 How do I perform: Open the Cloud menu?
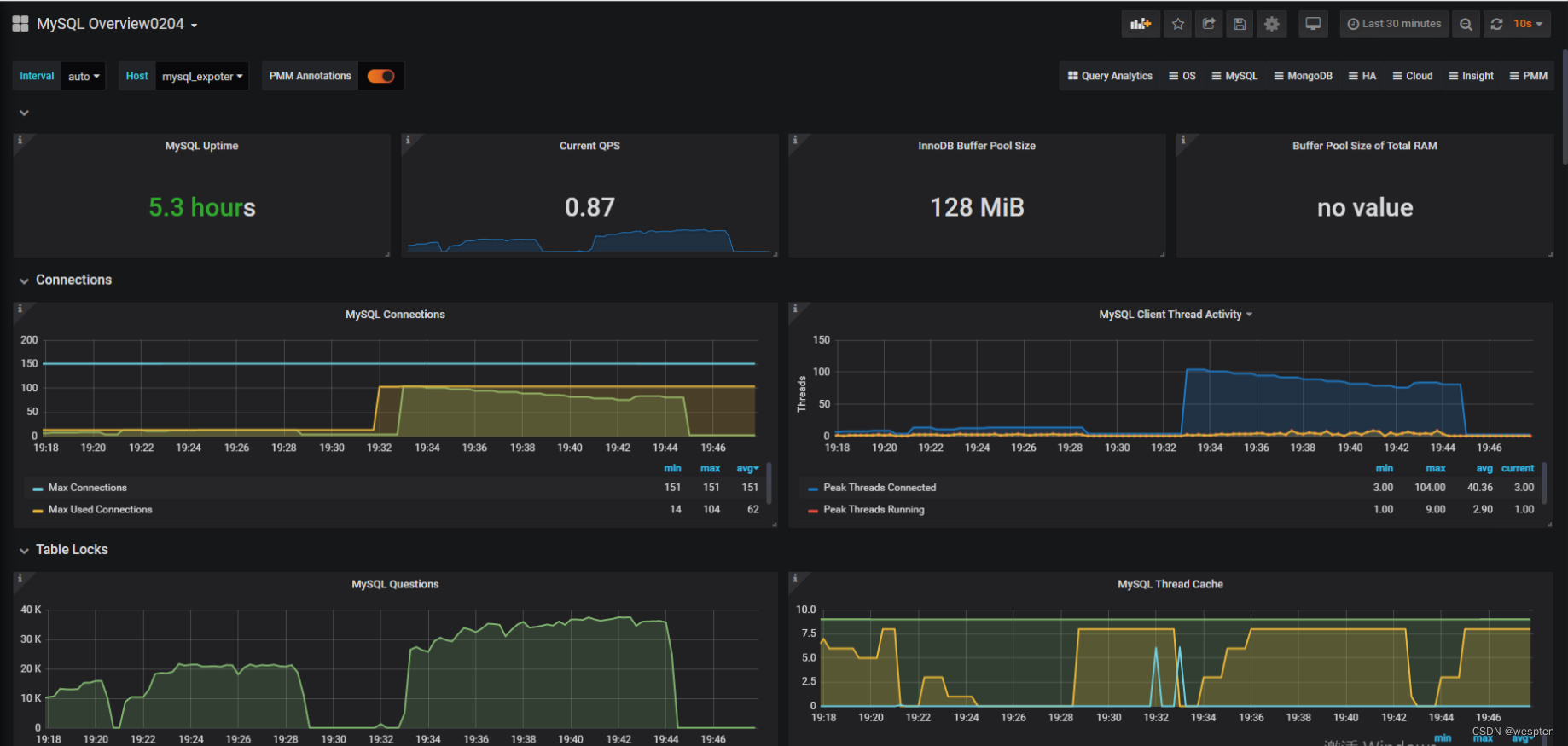pyautogui.click(x=1412, y=76)
